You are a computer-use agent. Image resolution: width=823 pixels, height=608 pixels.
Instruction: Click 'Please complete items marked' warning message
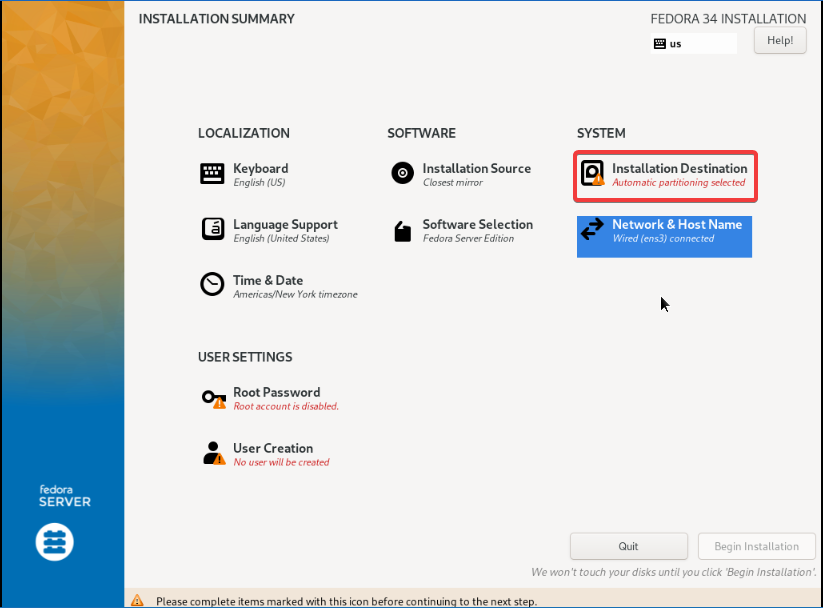pos(346,601)
